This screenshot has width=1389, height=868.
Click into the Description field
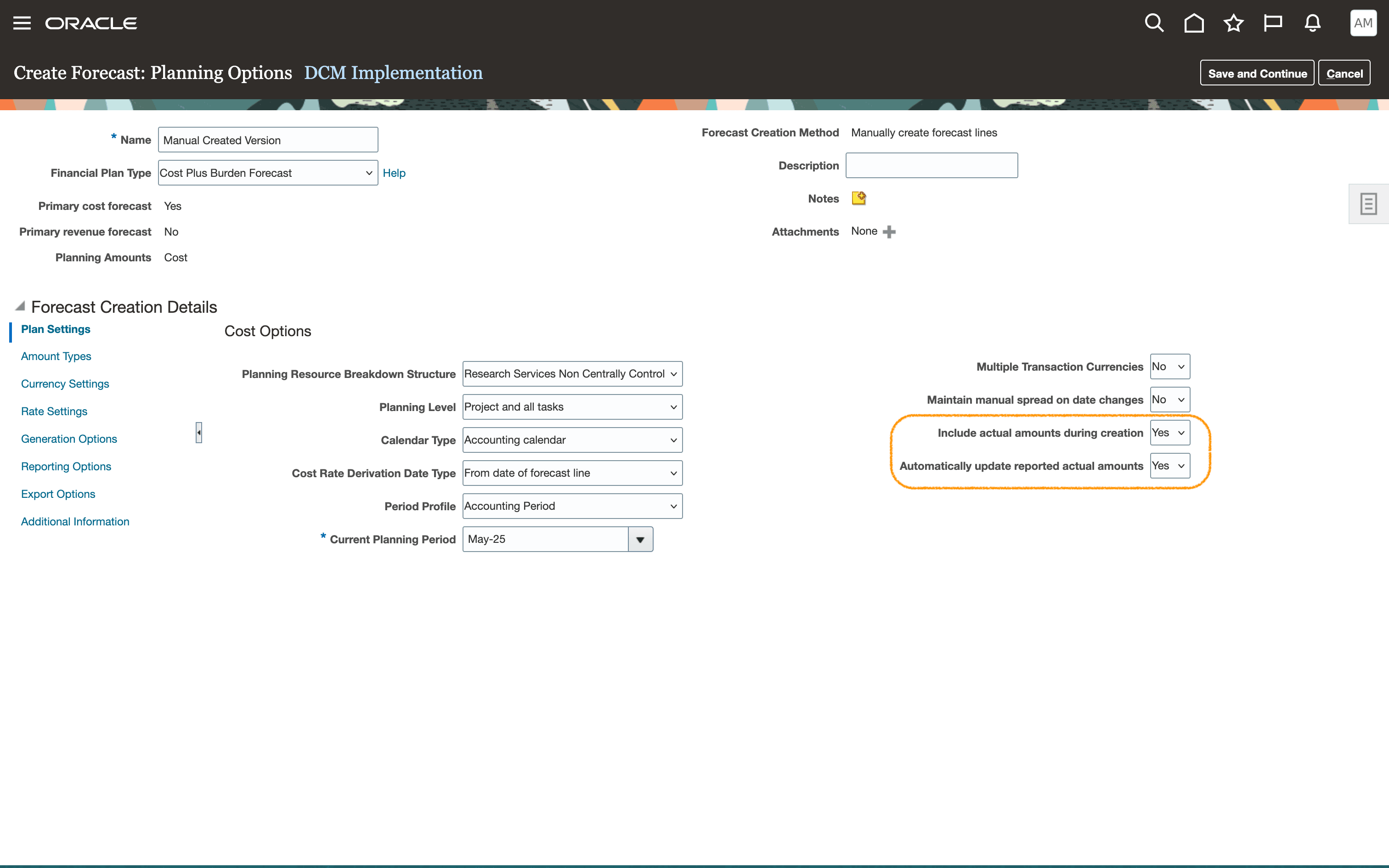931,166
